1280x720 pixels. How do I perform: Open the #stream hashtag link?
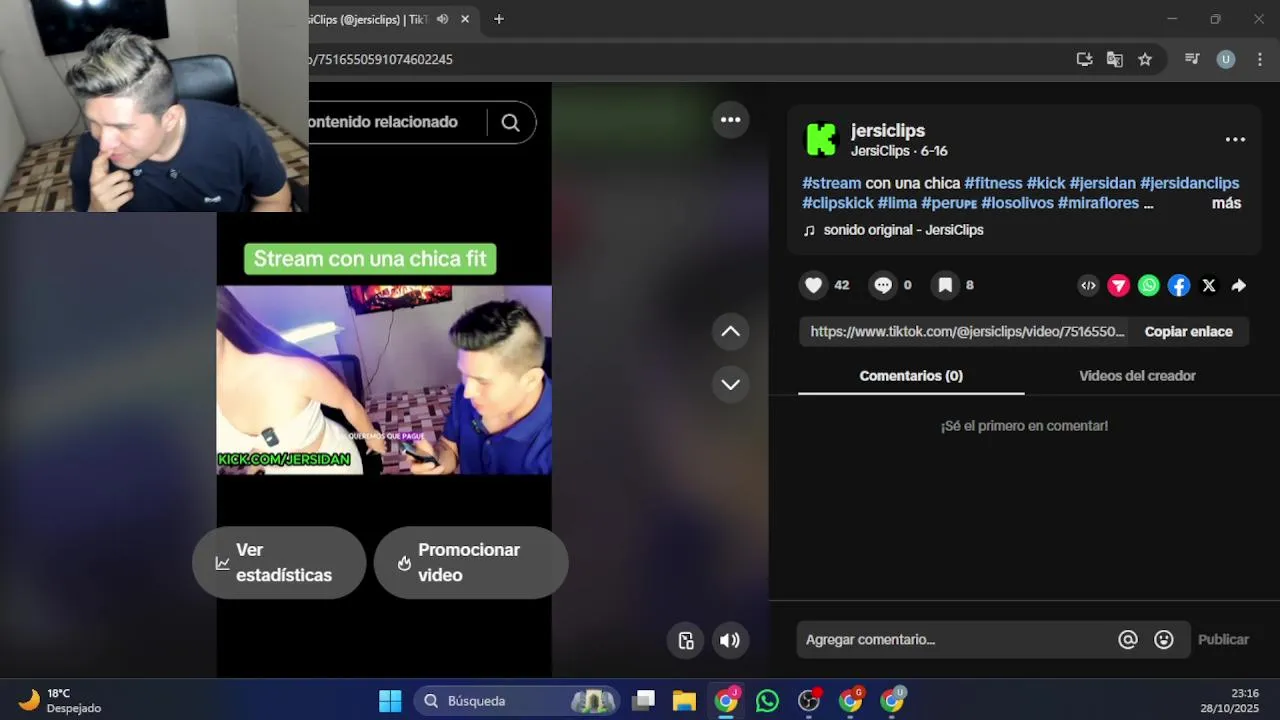831,183
